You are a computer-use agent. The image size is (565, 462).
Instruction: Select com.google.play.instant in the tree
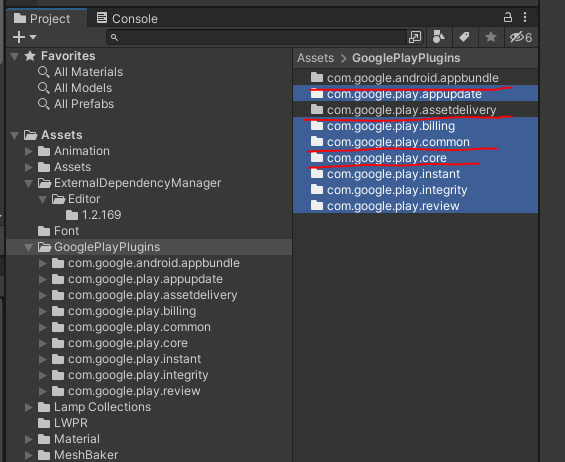(126, 359)
